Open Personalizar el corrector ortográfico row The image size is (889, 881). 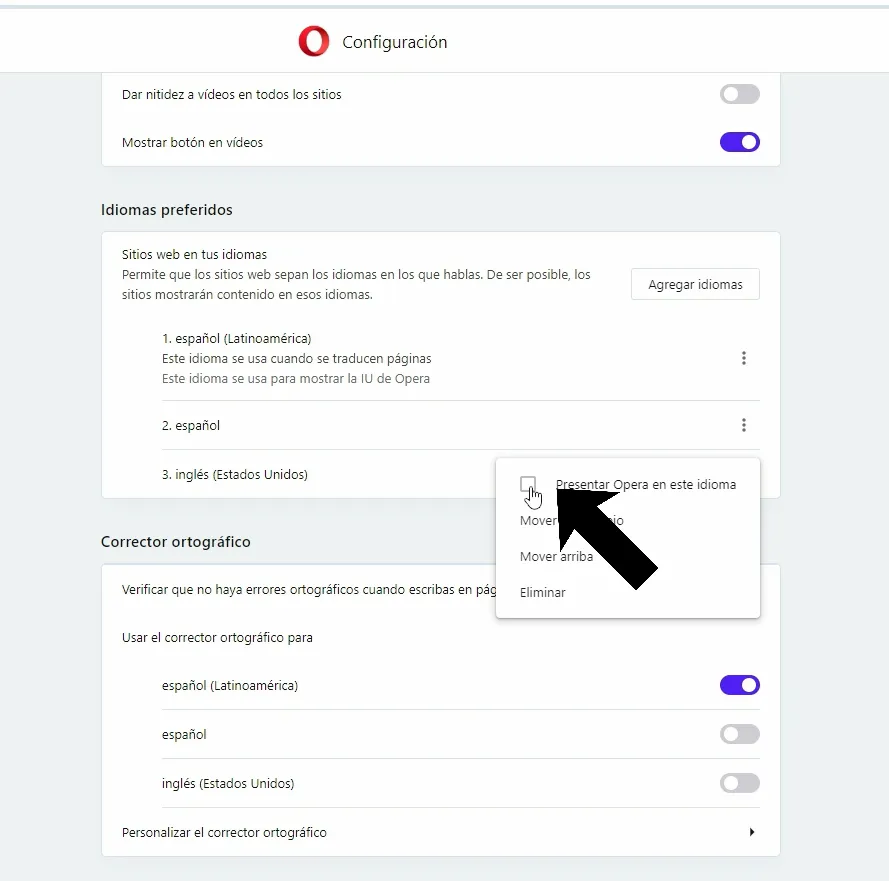(x=441, y=832)
